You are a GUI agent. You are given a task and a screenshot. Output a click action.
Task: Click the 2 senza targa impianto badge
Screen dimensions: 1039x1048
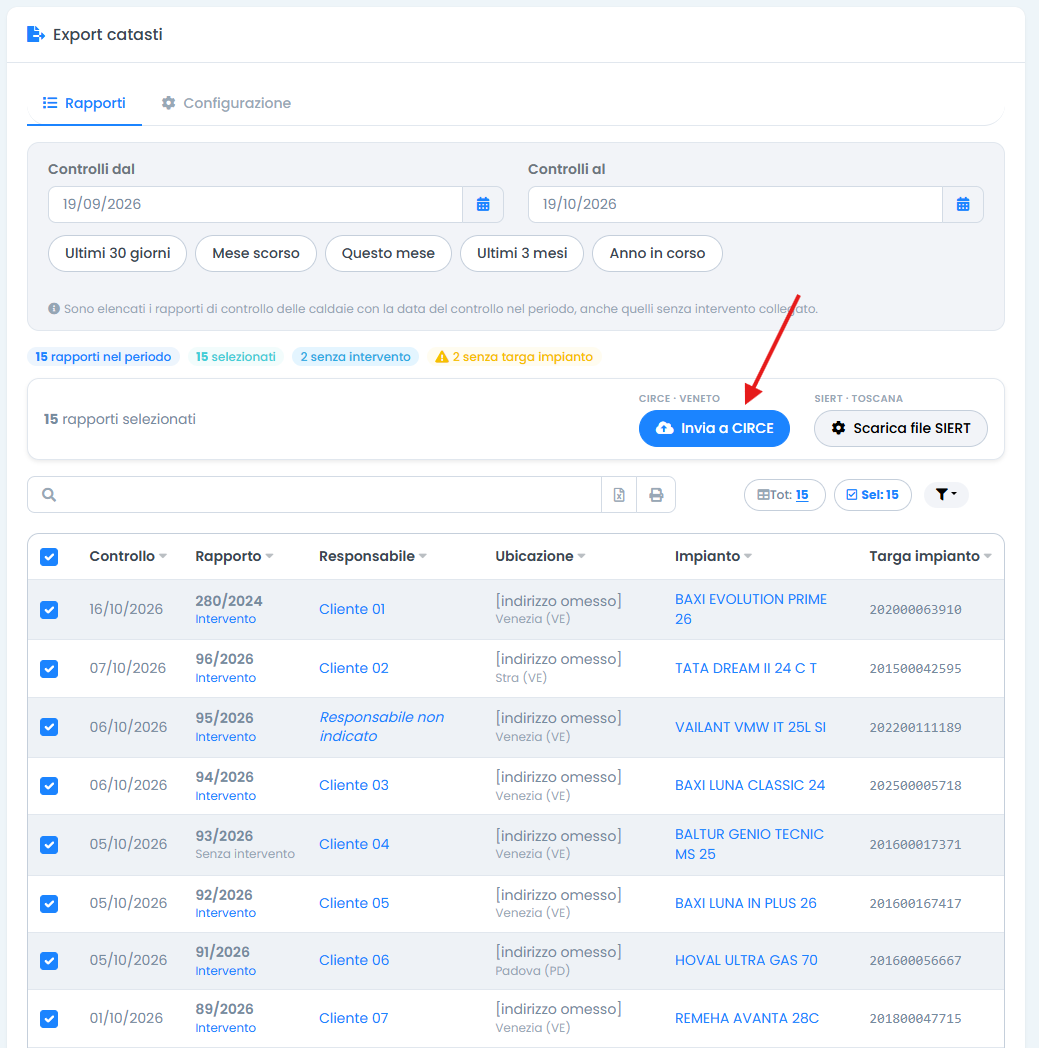coord(514,357)
